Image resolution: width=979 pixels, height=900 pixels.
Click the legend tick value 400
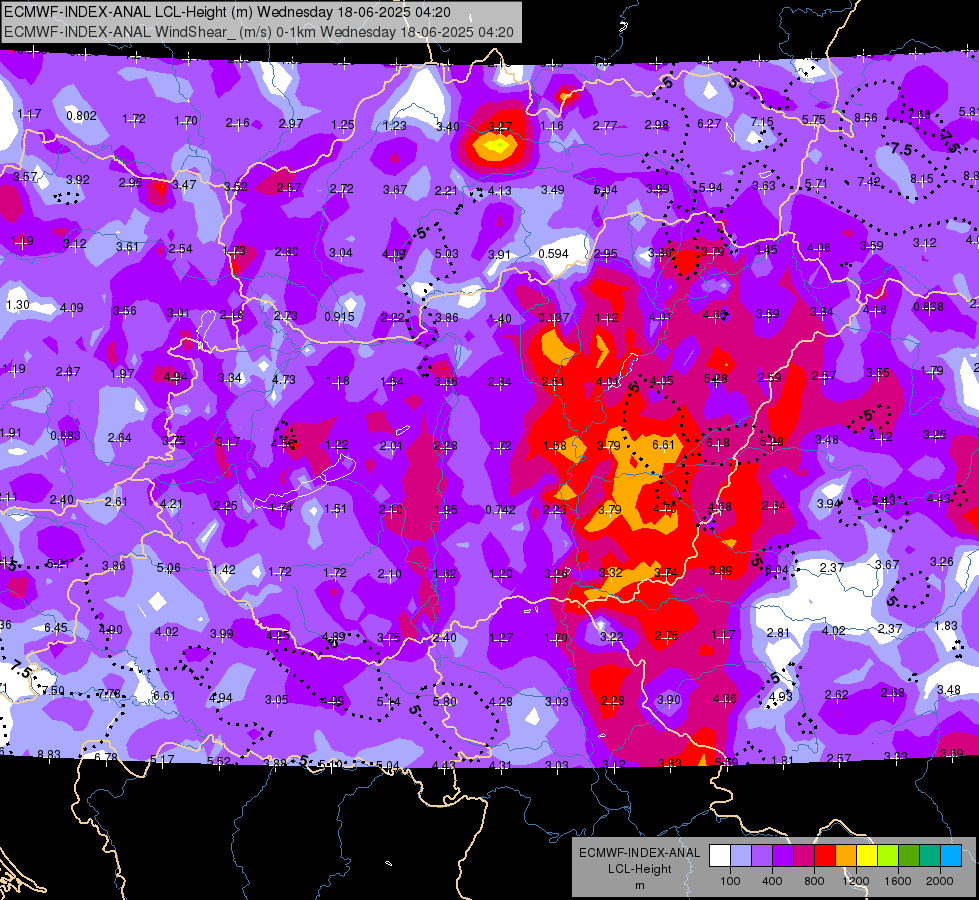(772, 881)
